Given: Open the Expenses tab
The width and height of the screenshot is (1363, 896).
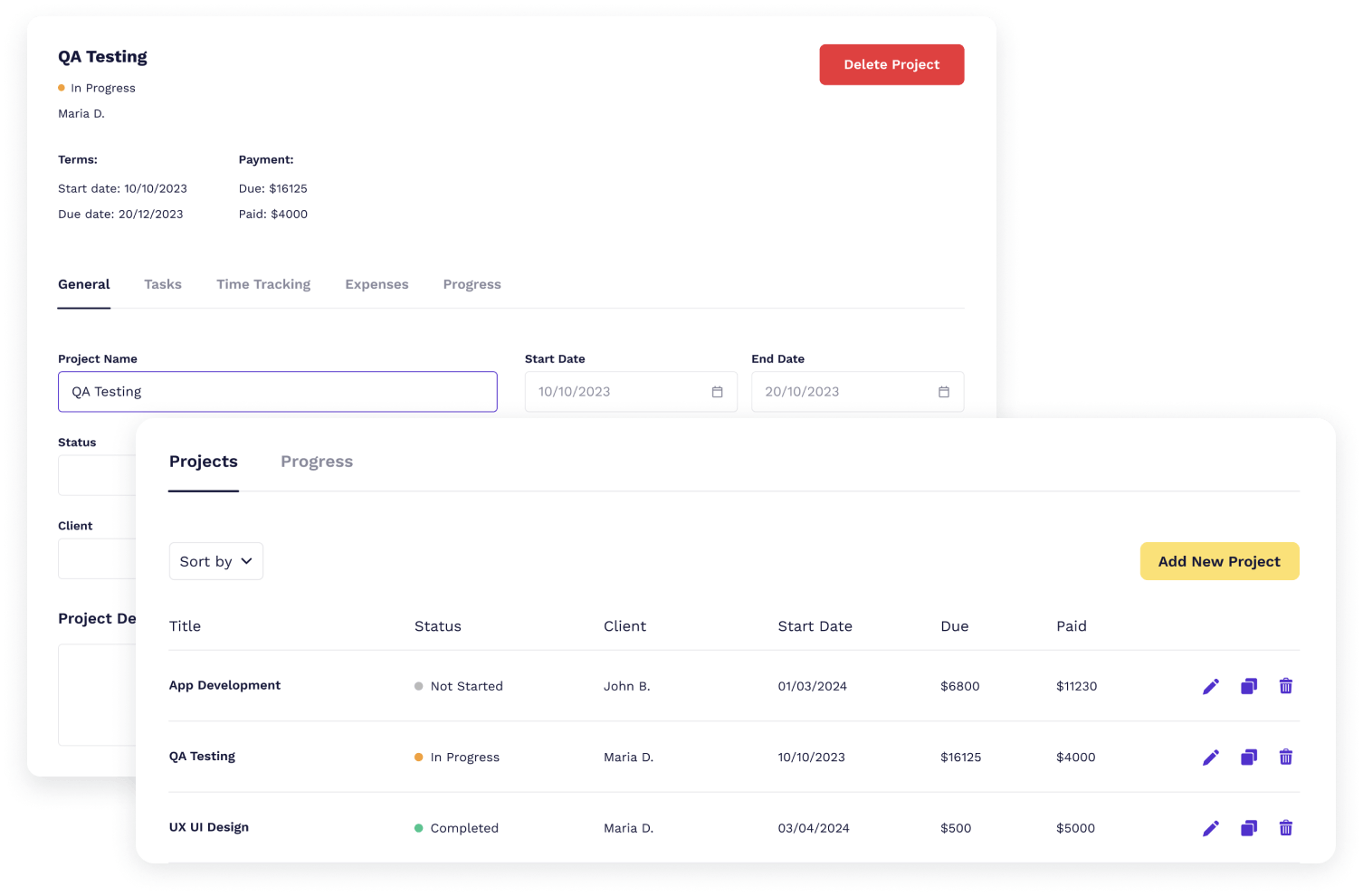Looking at the screenshot, I should [x=376, y=284].
